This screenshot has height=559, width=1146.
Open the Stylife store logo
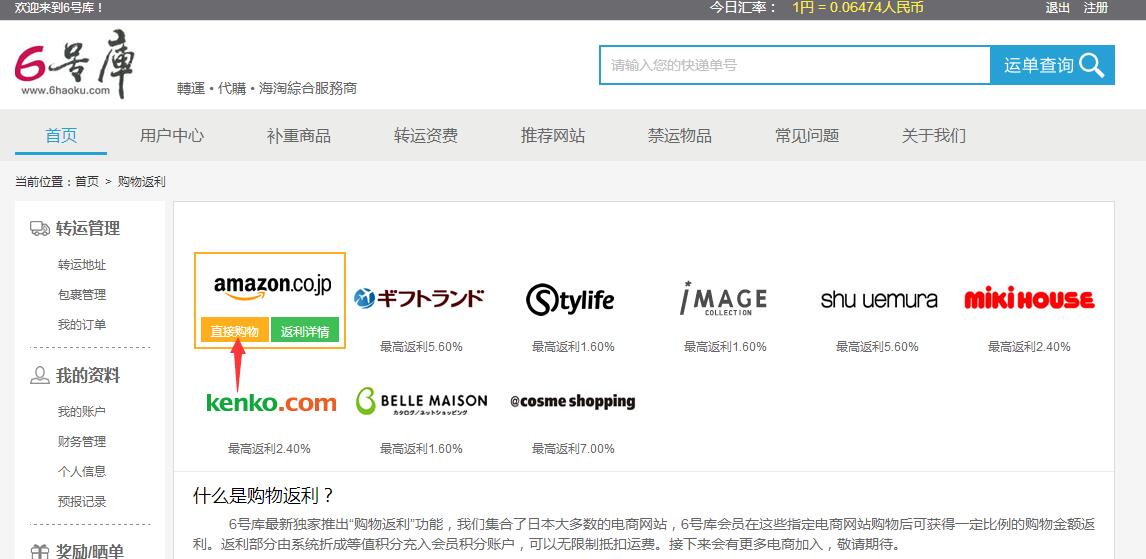pyautogui.click(x=571, y=300)
